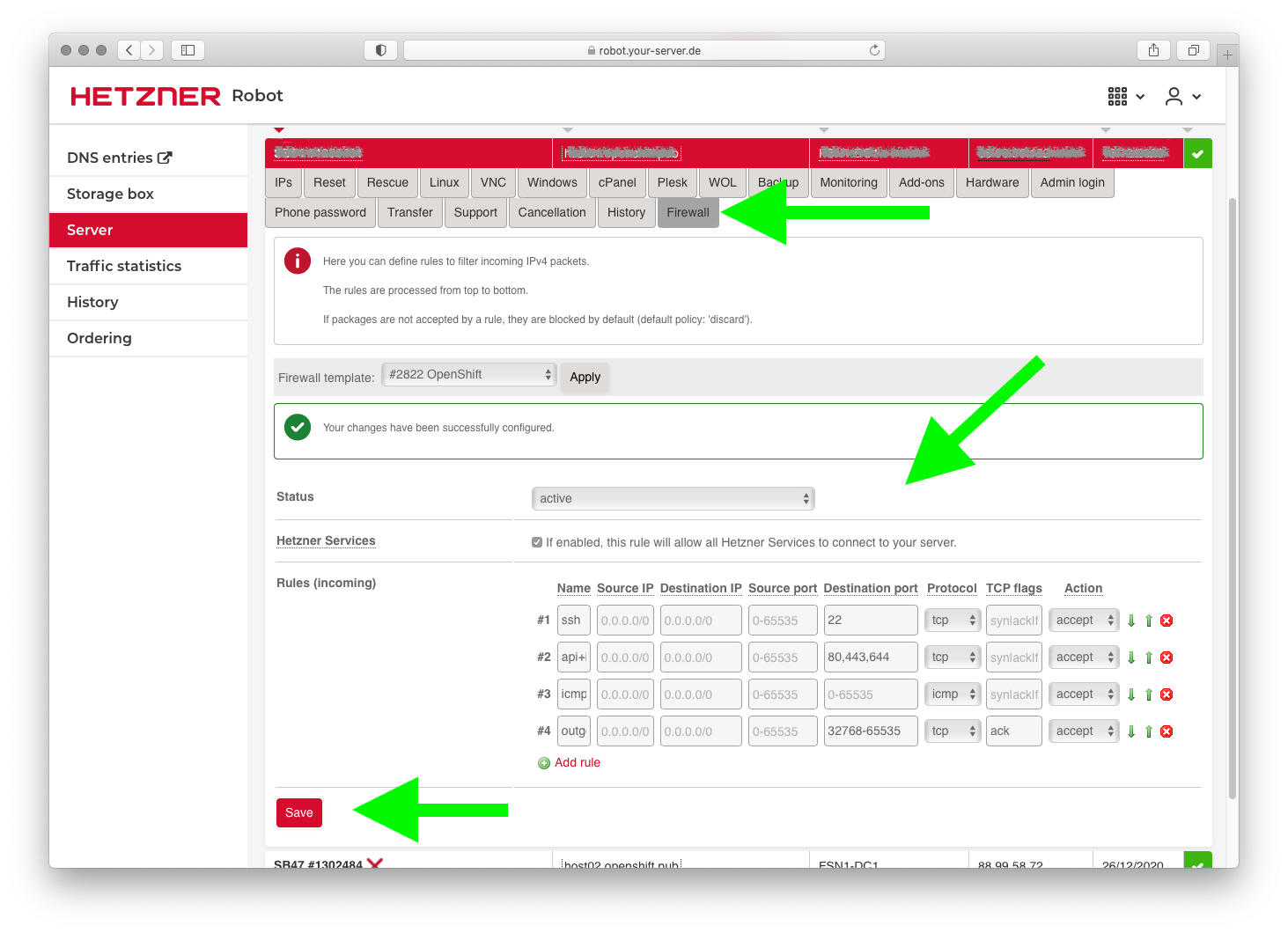Click the privacy shield icon
Screen dimensions: 1288x933
pos(380,50)
